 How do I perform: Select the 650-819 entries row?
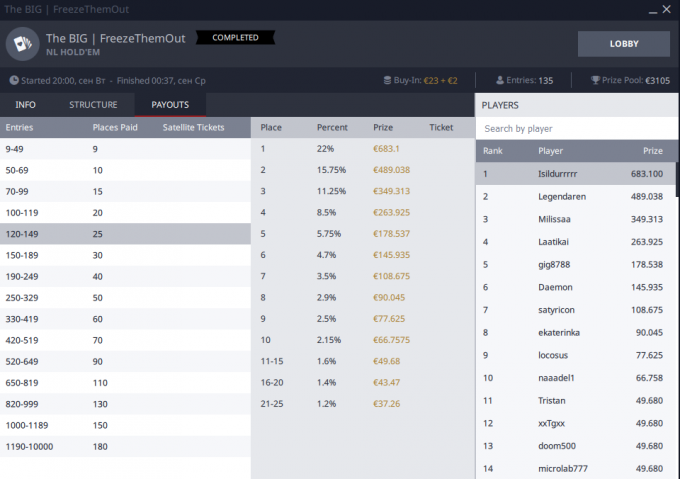(x=125, y=382)
